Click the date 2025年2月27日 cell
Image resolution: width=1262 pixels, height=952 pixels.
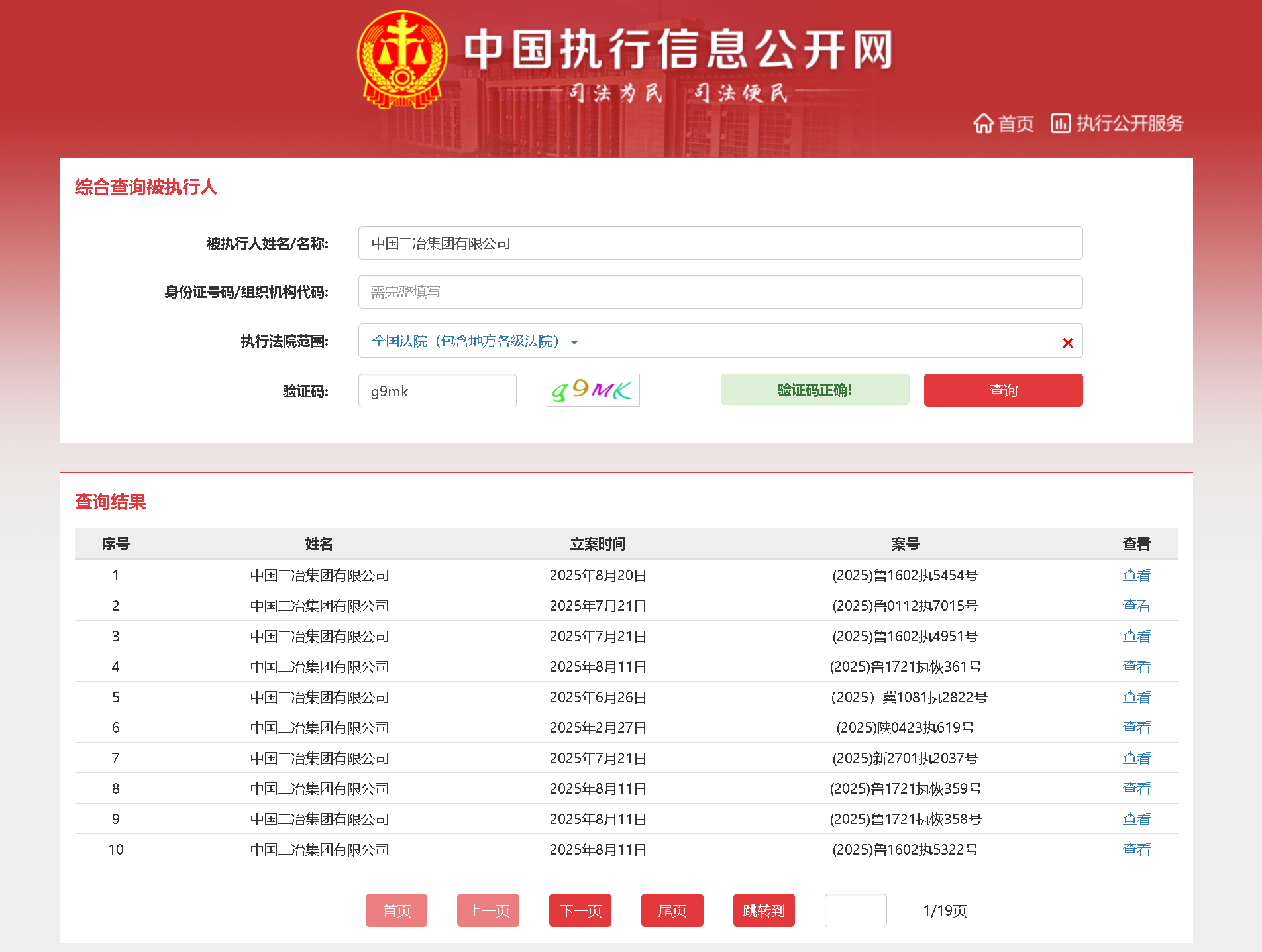[x=598, y=727]
